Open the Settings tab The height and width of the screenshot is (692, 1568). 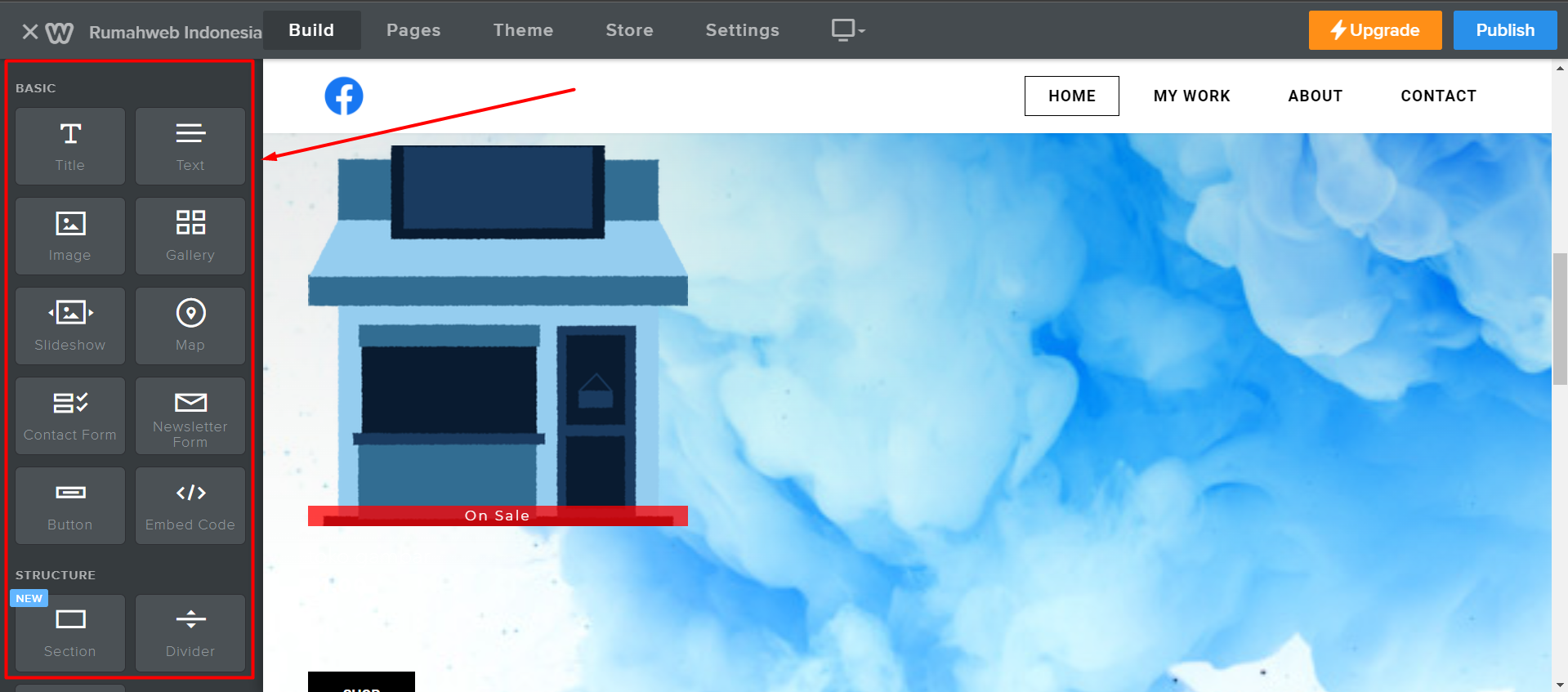point(742,30)
